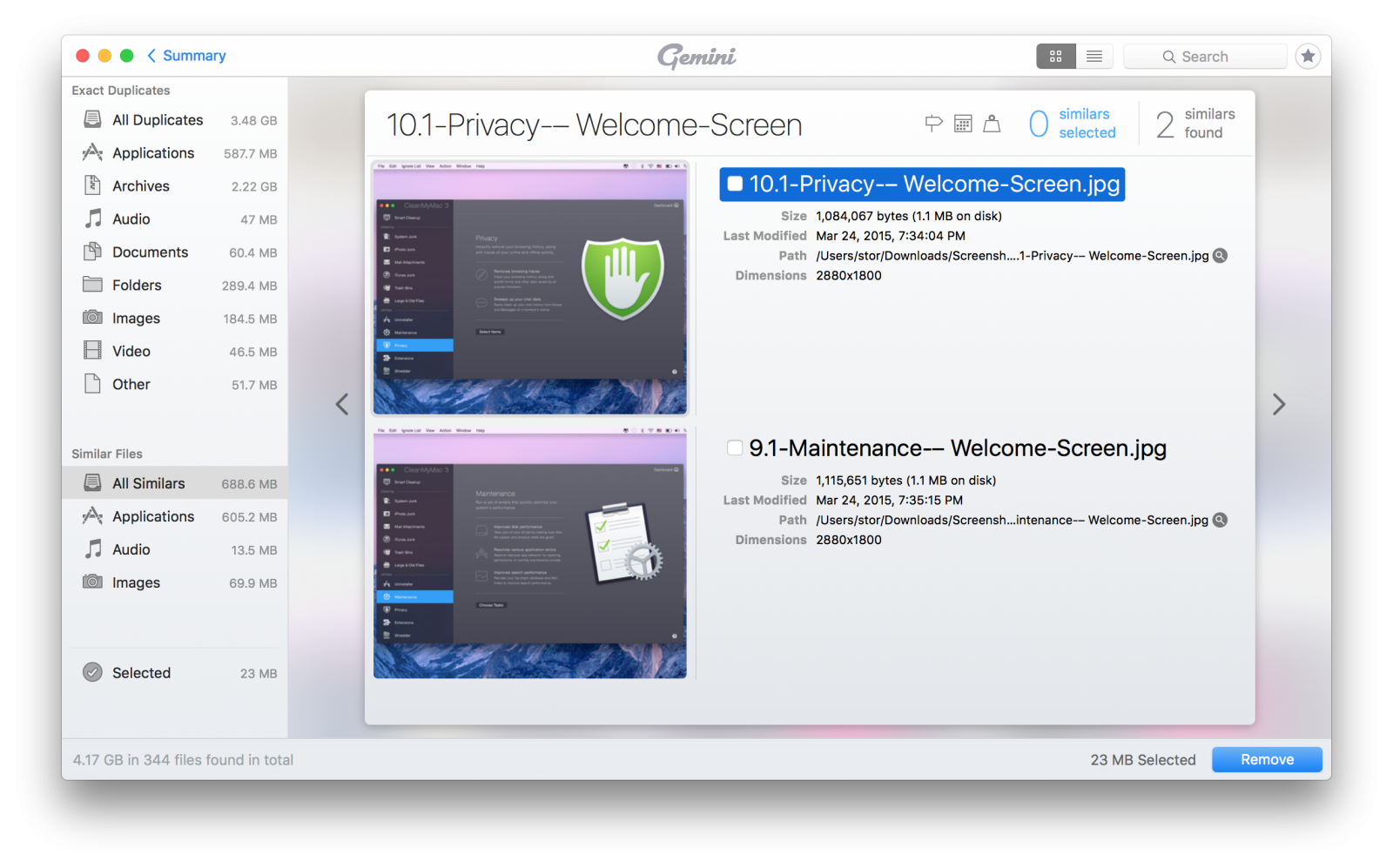Check the 10.1-Privacy Welcome-Screen.jpg checkbox

[x=735, y=184]
